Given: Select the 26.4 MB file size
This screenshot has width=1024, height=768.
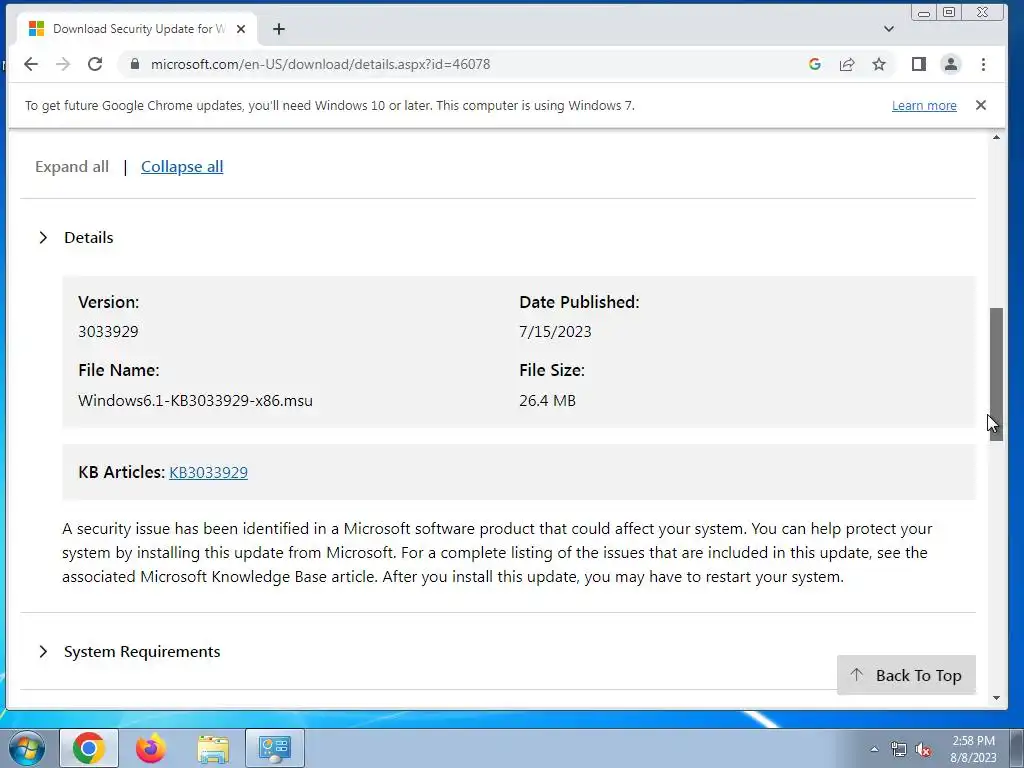Looking at the screenshot, I should click(547, 400).
